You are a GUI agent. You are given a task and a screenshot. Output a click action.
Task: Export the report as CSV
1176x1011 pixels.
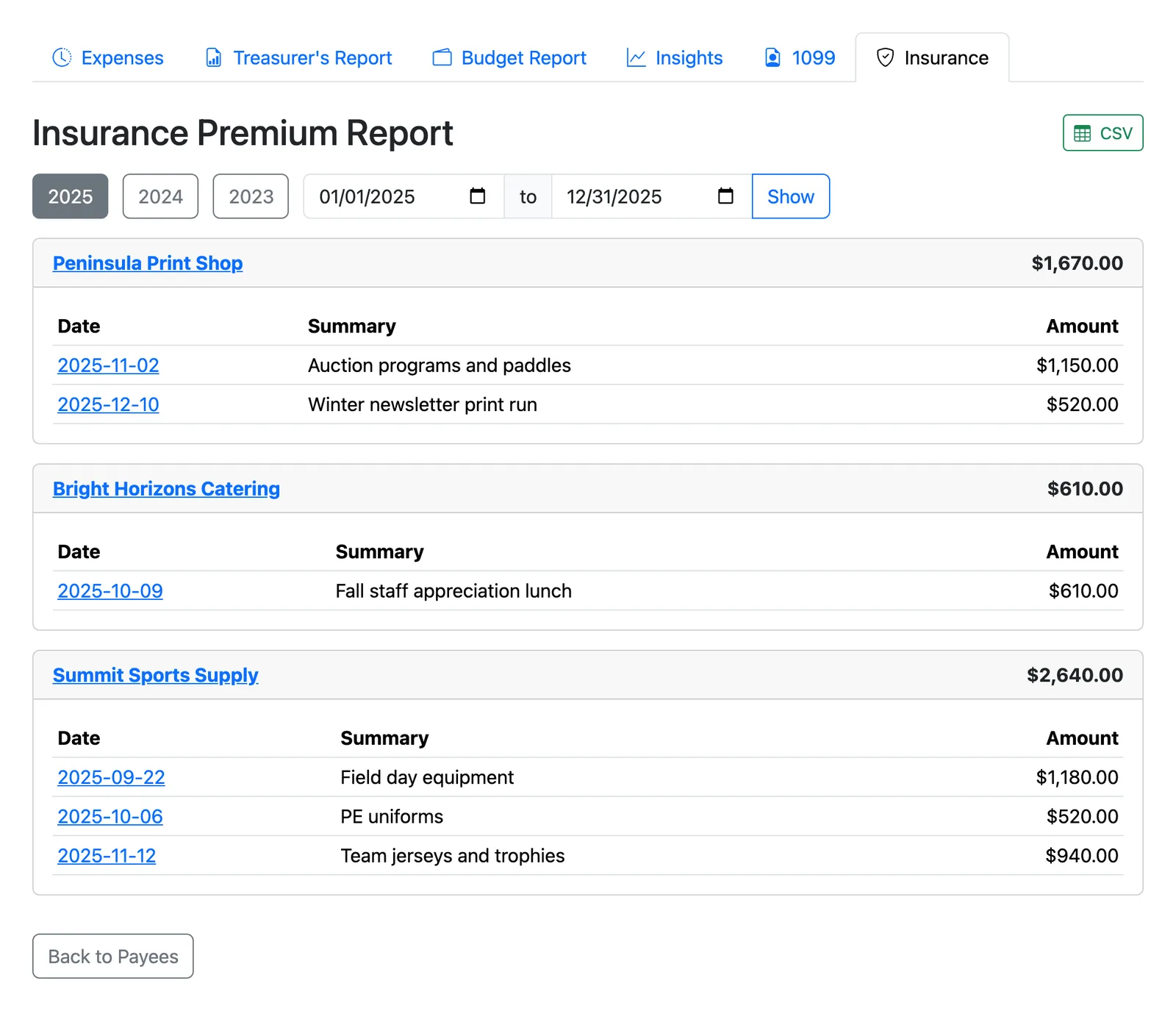coord(1102,133)
